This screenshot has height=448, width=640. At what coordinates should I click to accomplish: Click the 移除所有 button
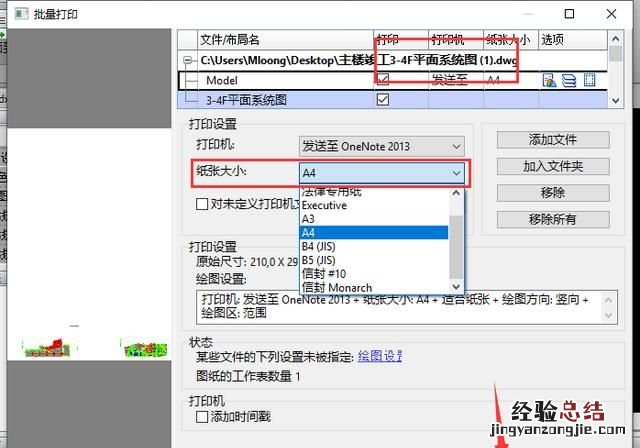click(553, 220)
